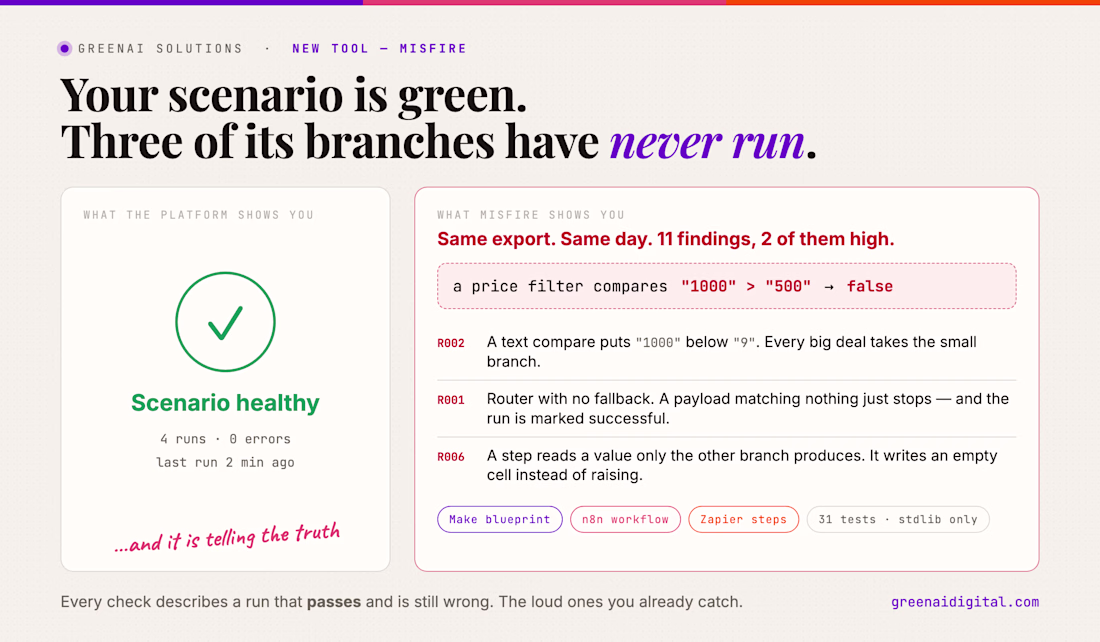Click the NEW TOOL — MISFIRE label
The width and height of the screenshot is (1100, 642).
(380, 48)
